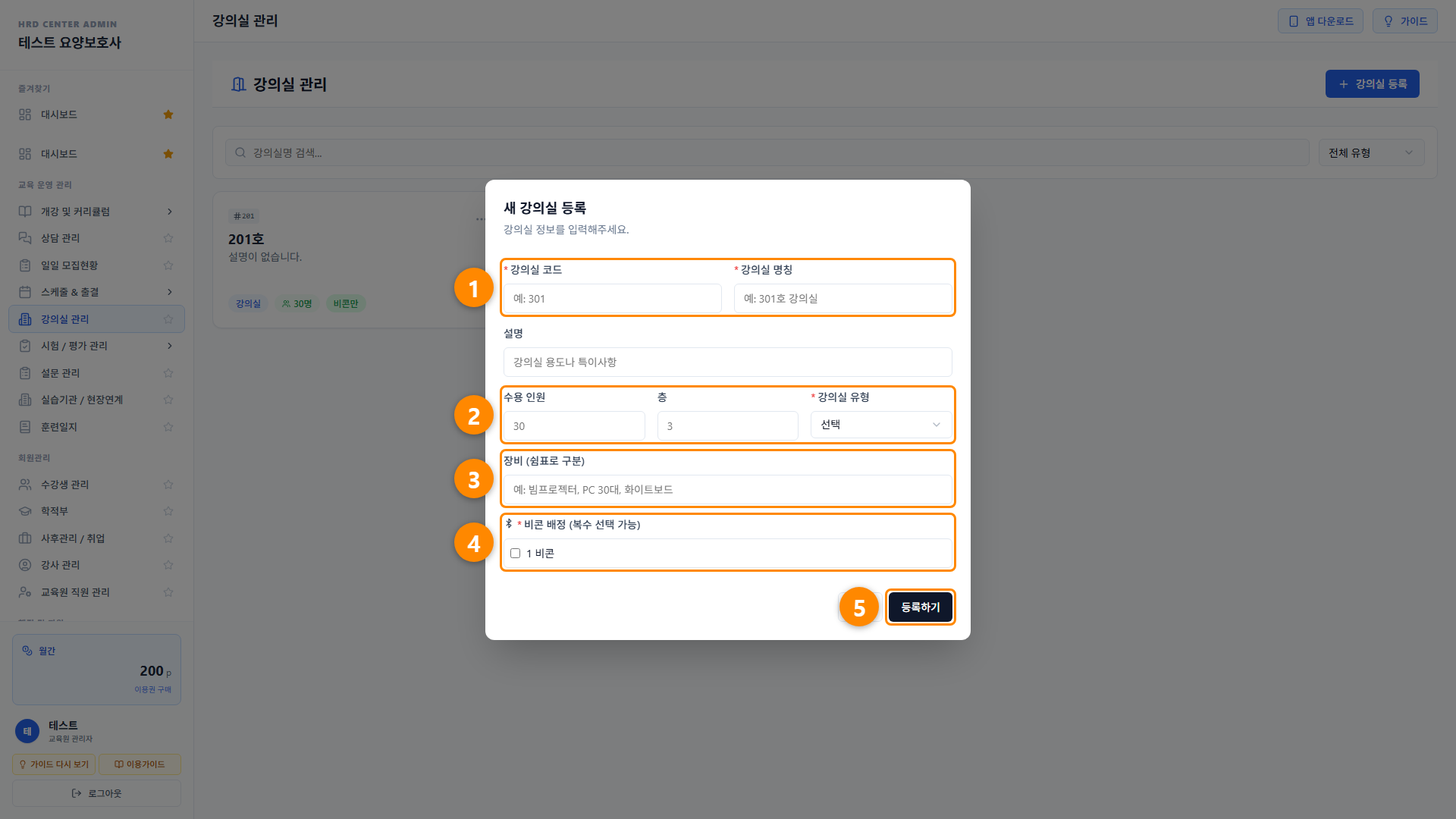The height and width of the screenshot is (819, 1456).
Task: Toggle favorite star for 훈련일지
Action: pos(168,427)
